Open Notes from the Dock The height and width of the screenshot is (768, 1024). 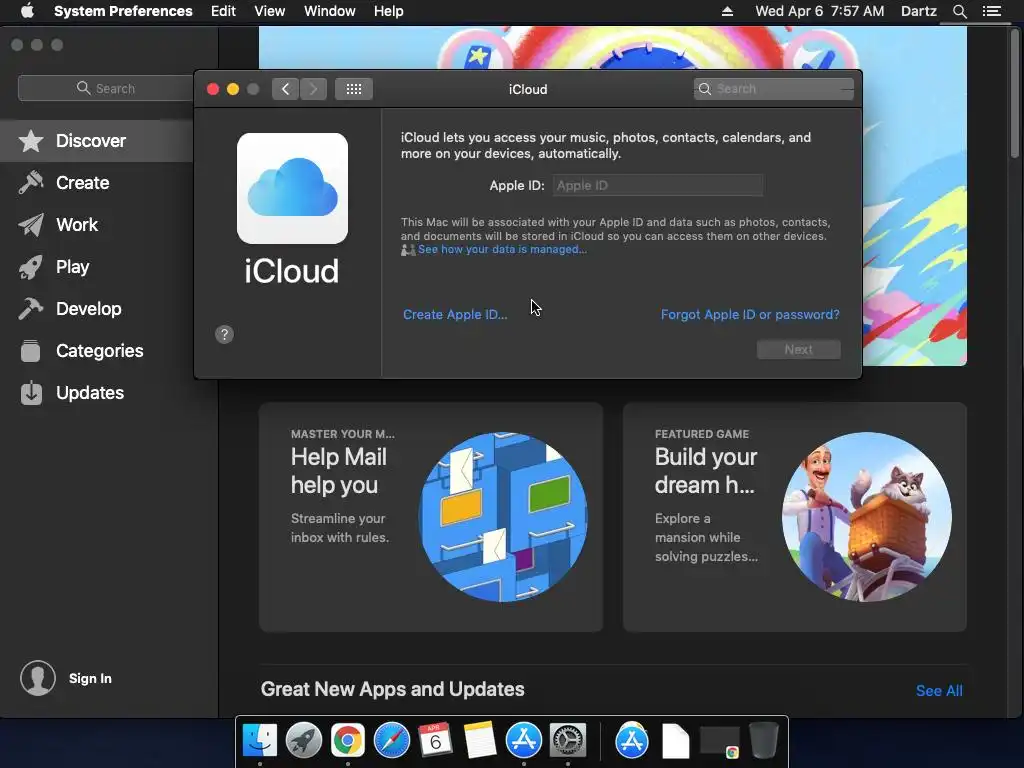(x=480, y=741)
